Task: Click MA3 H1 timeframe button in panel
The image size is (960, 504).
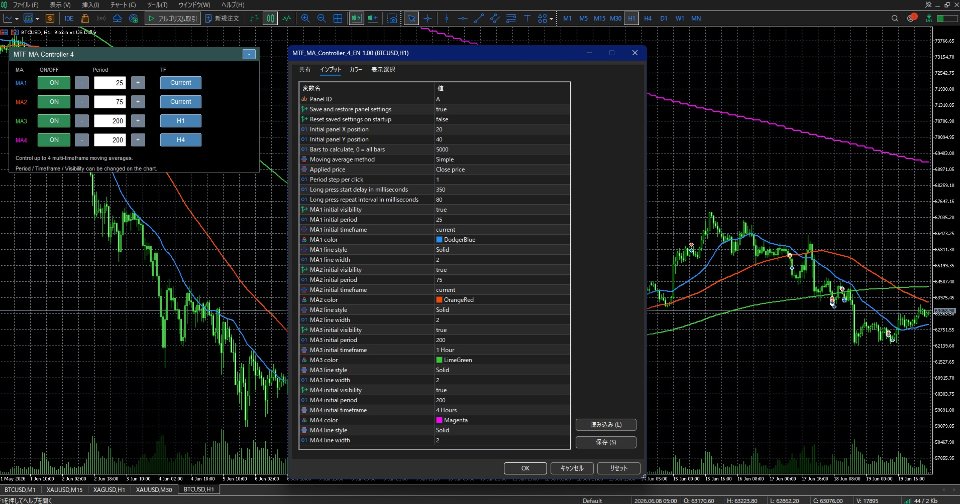Action: tap(181, 121)
